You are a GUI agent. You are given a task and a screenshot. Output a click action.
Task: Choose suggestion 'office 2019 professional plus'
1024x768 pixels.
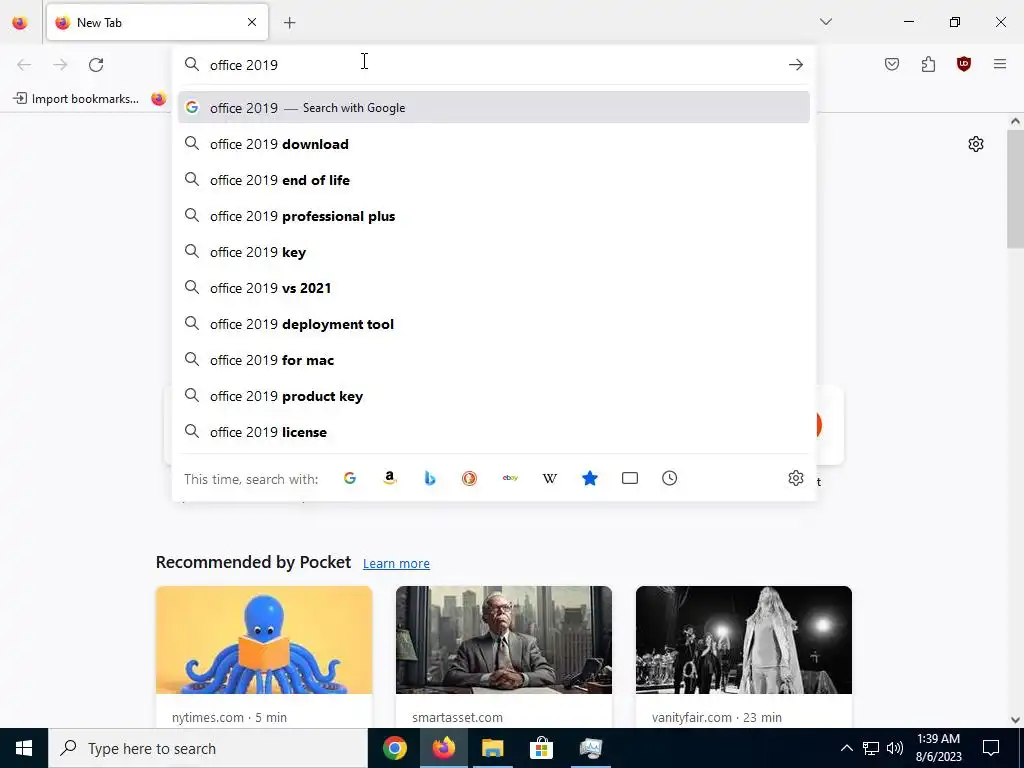[494, 216]
